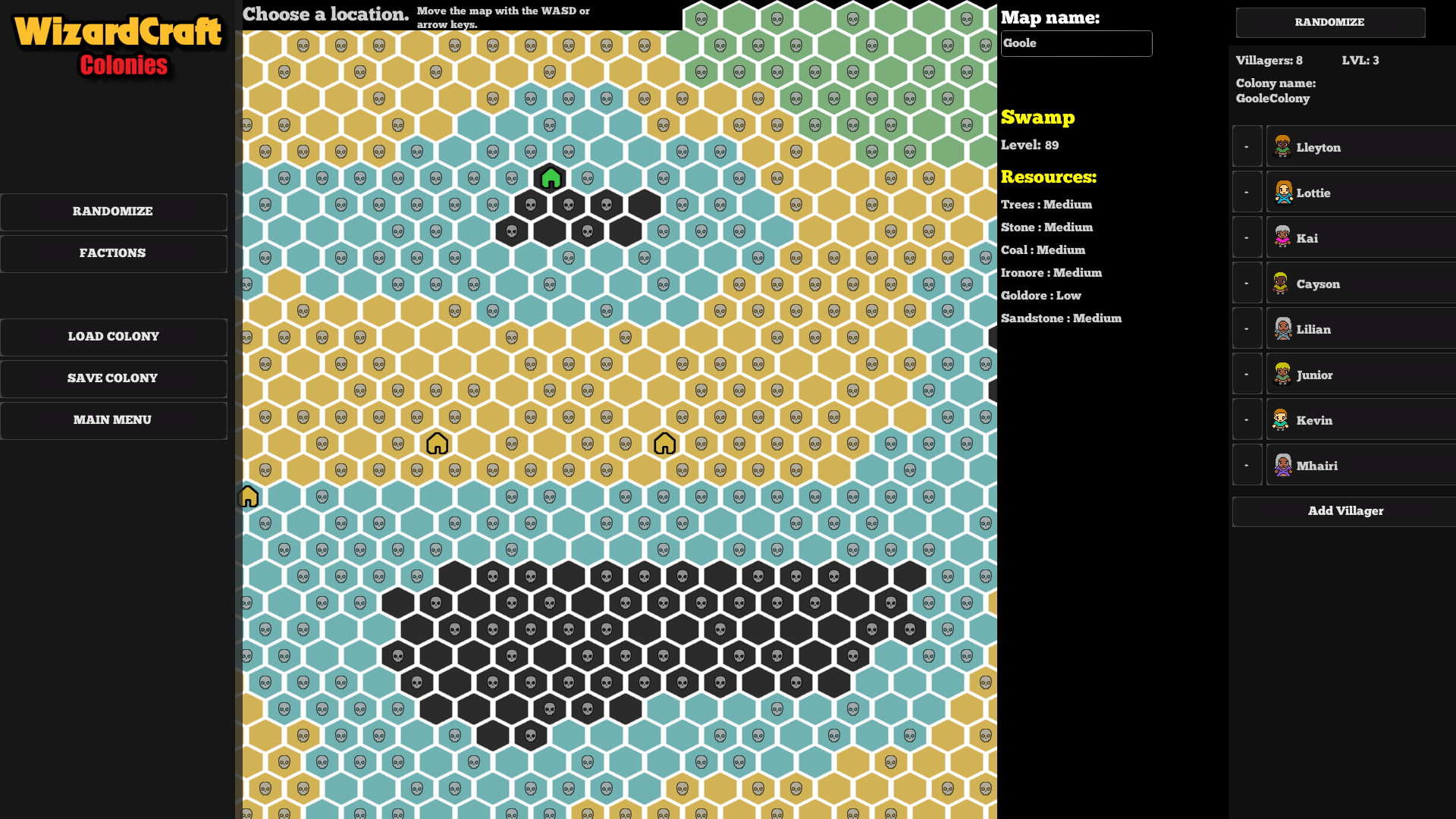Click Lleyton's villager avatar icon
This screenshot has width=1456, height=819.
tap(1282, 146)
